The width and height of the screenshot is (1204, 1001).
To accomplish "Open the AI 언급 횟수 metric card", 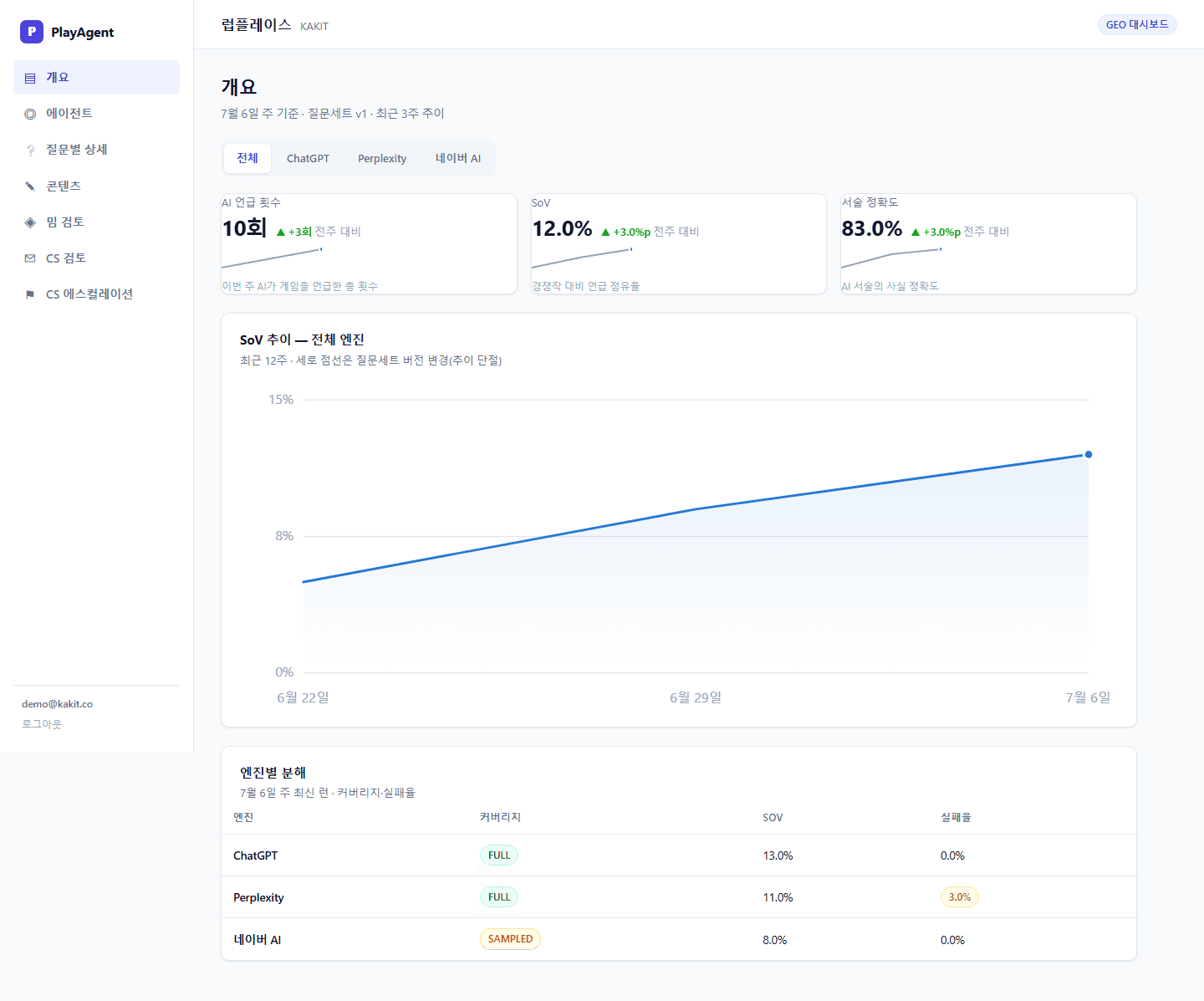I will (x=369, y=243).
